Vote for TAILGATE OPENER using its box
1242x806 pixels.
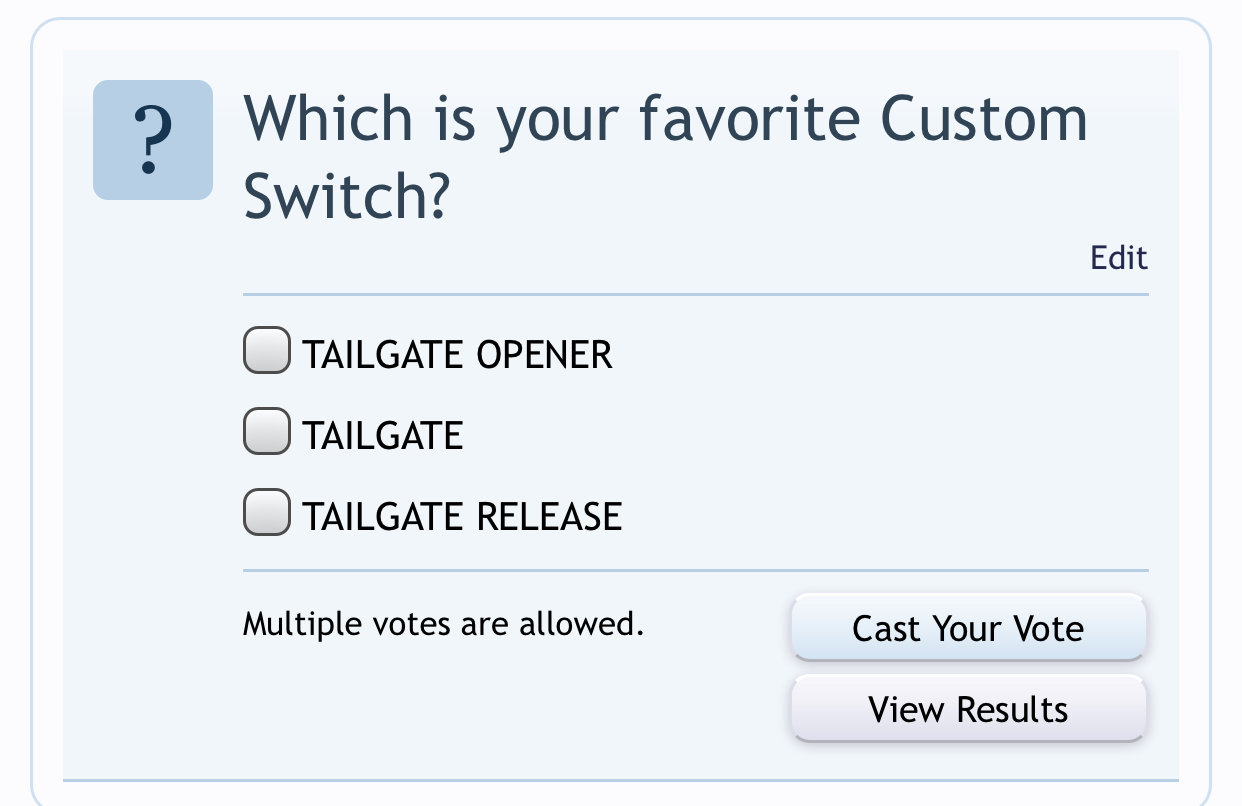pos(267,351)
